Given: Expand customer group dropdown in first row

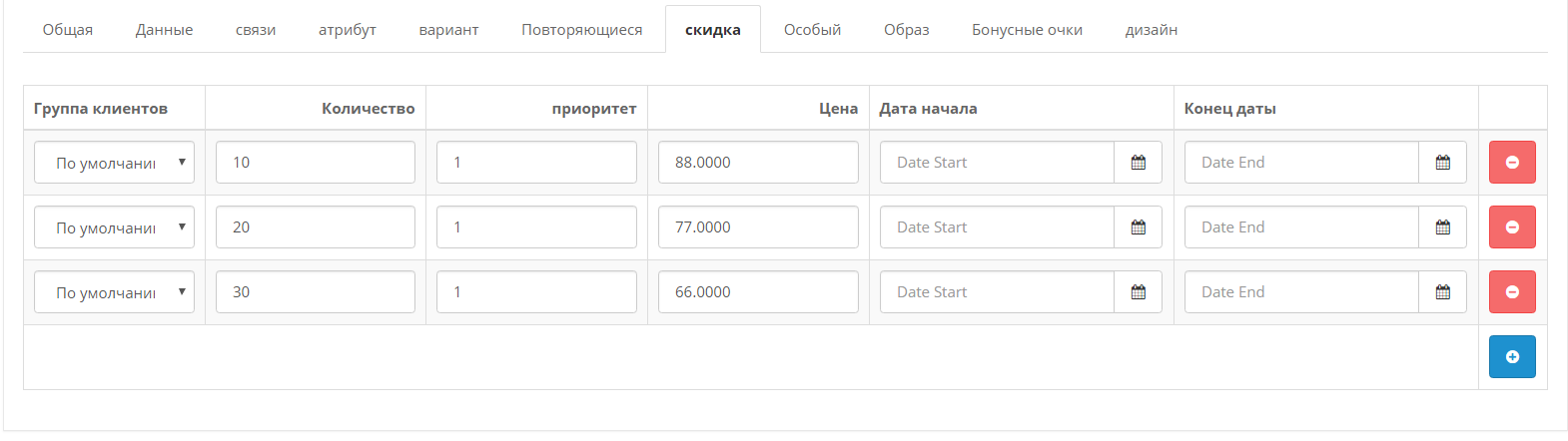Looking at the screenshot, I should pyautogui.click(x=114, y=163).
